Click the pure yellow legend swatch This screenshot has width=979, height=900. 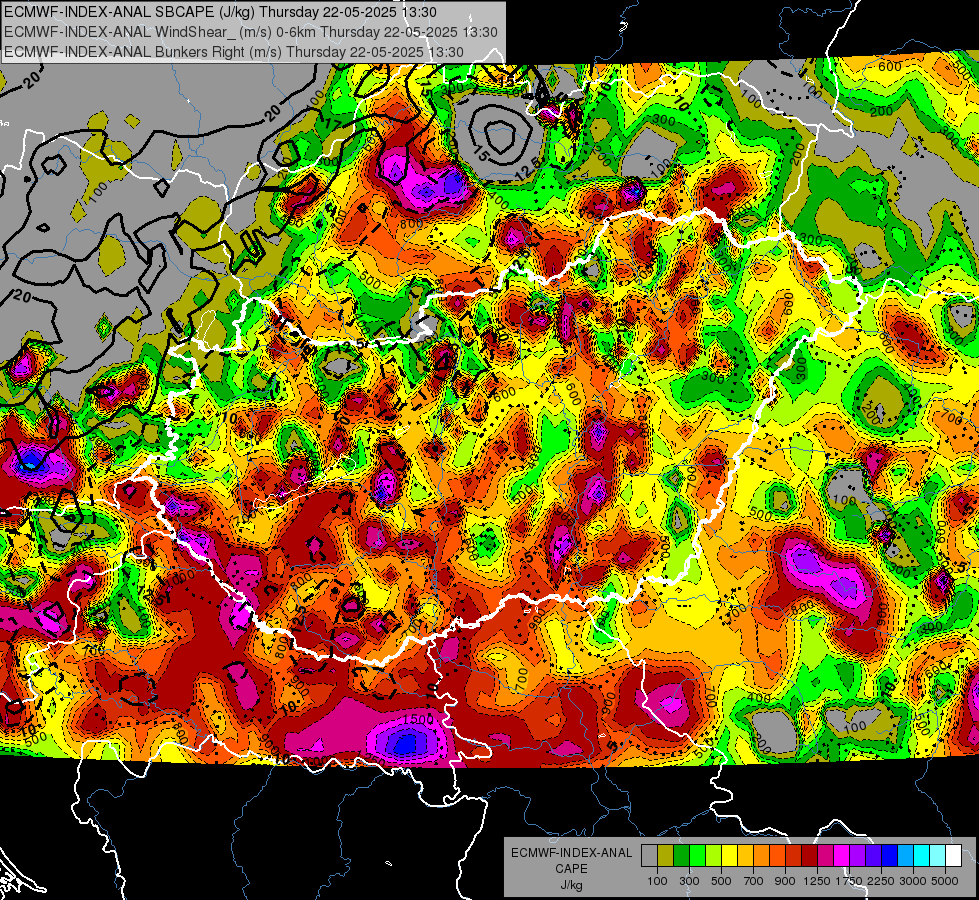[729, 856]
